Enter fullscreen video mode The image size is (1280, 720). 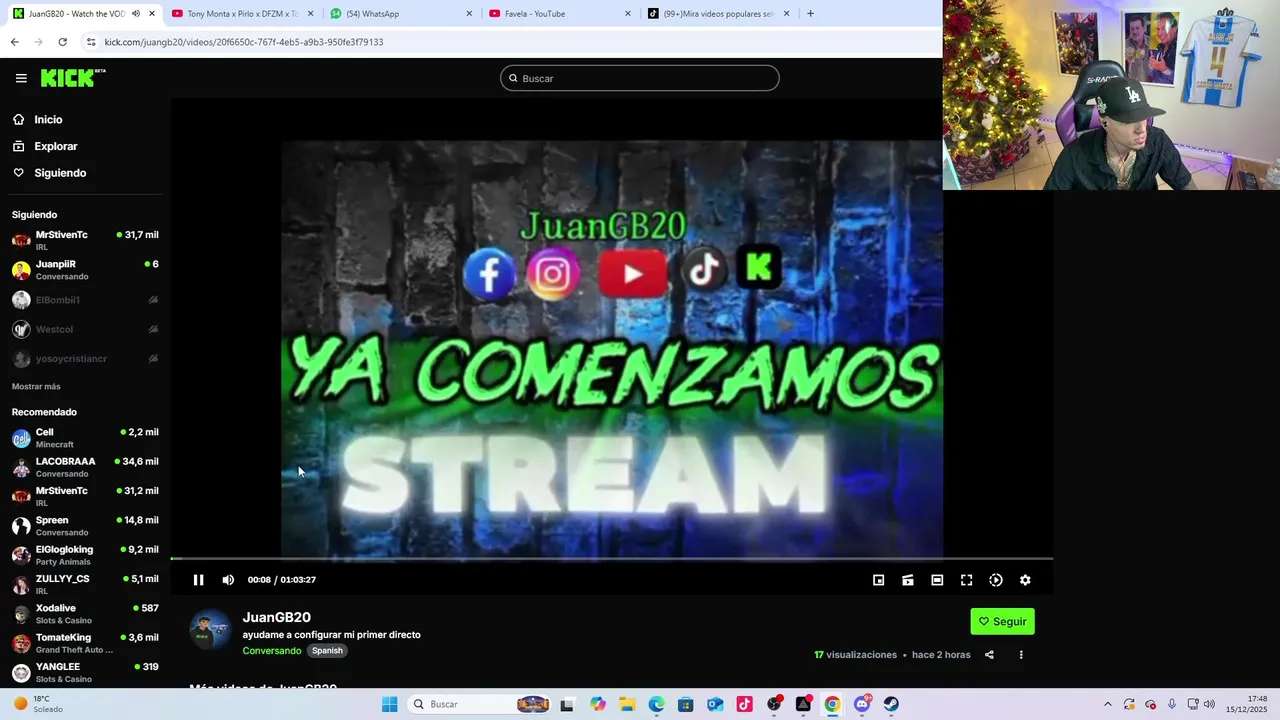pos(966,580)
